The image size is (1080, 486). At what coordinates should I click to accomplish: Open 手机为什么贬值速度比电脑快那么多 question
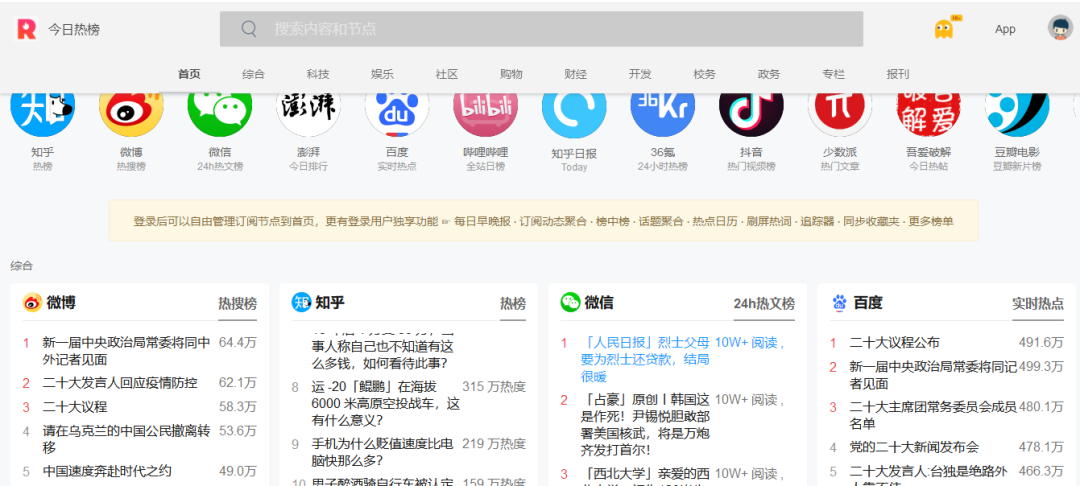tap(383, 452)
